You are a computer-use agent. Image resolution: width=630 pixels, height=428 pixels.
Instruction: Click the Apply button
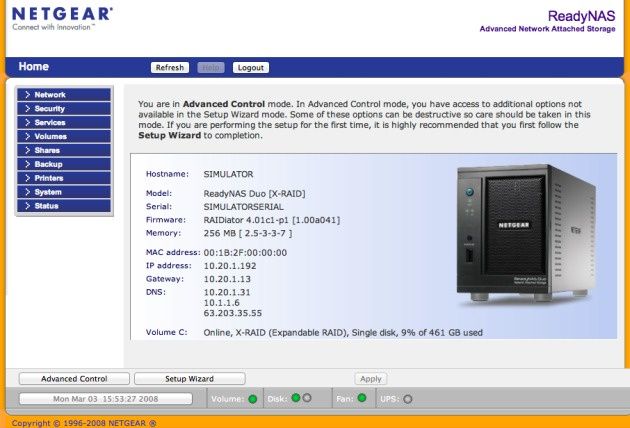tap(370, 379)
